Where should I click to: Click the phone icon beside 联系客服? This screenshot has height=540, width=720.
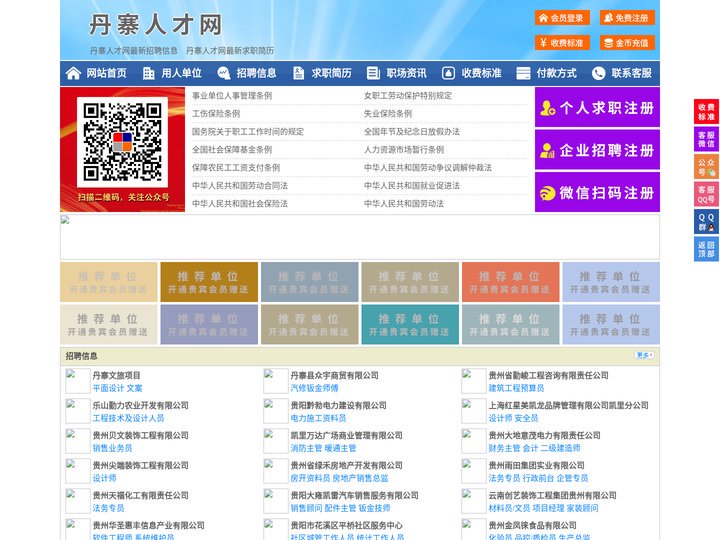click(598, 73)
